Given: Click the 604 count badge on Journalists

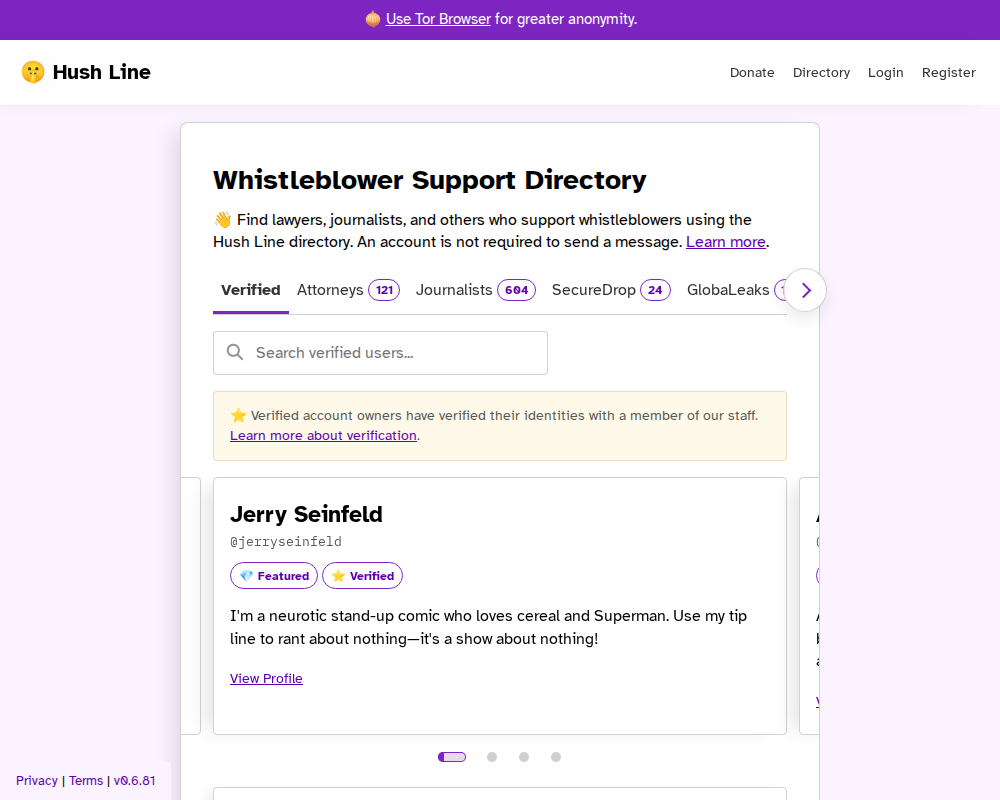Looking at the screenshot, I should coord(517,290).
